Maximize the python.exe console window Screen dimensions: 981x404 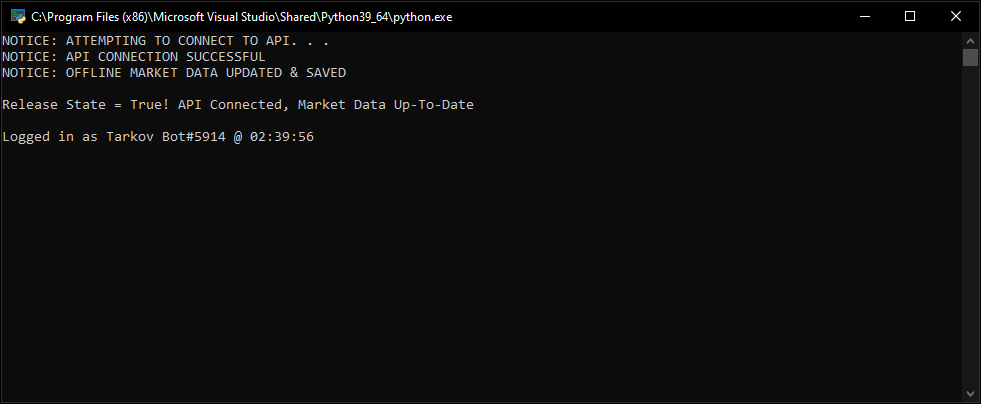(910, 16)
